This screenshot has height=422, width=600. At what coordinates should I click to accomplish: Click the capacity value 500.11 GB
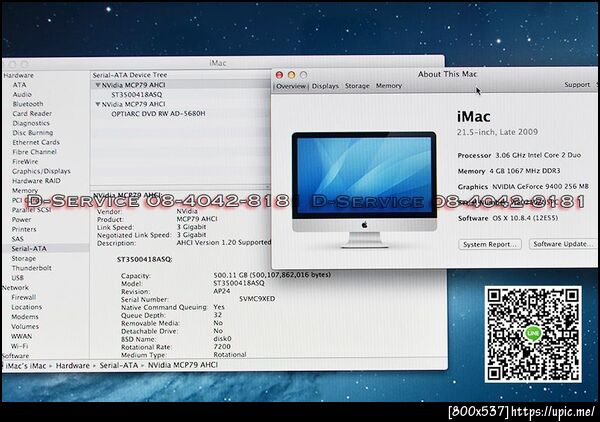click(x=272, y=275)
